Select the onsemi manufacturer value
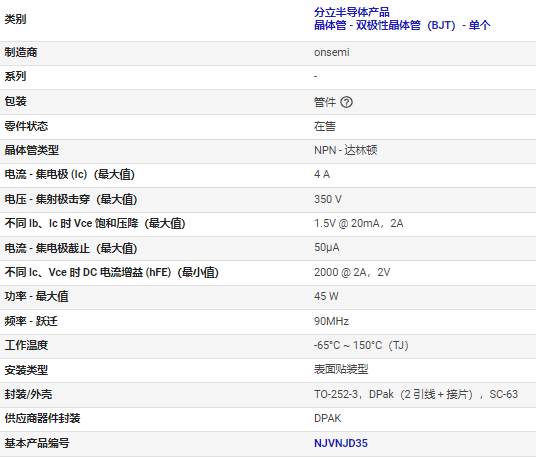The image size is (536, 457). [x=332, y=52]
